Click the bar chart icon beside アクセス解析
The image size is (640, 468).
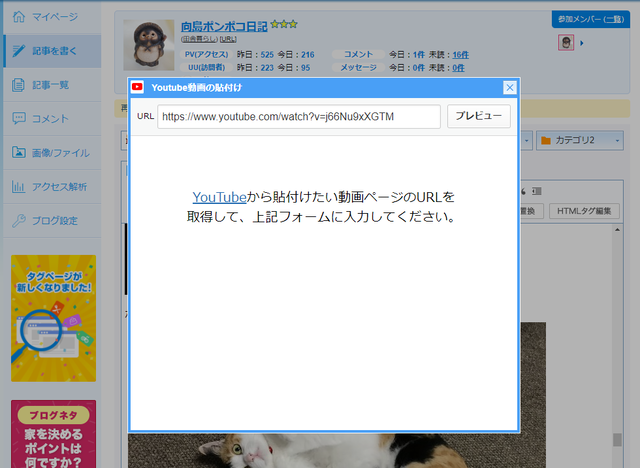pyautogui.click(x=18, y=186)
